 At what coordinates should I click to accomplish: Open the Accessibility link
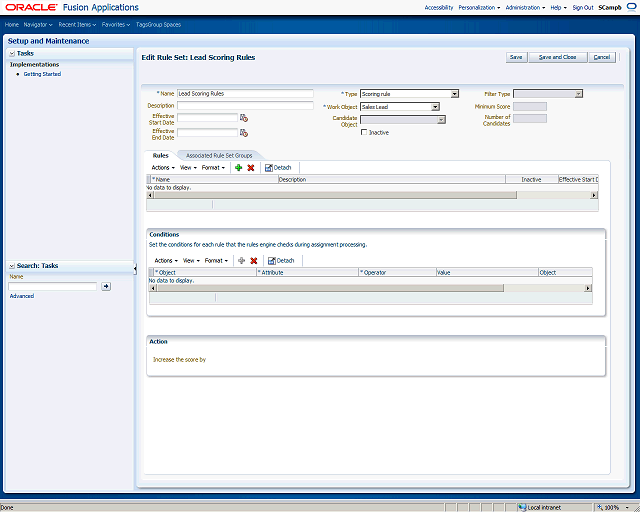pos(439,7)
